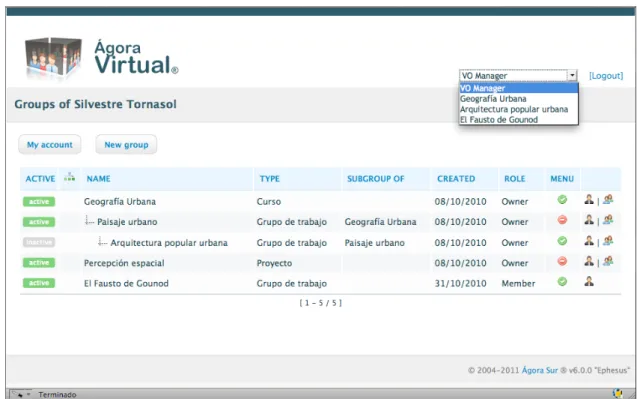
Task: Click green menu status icon for El Fausto de Gounod
Action: click(562, 282)
